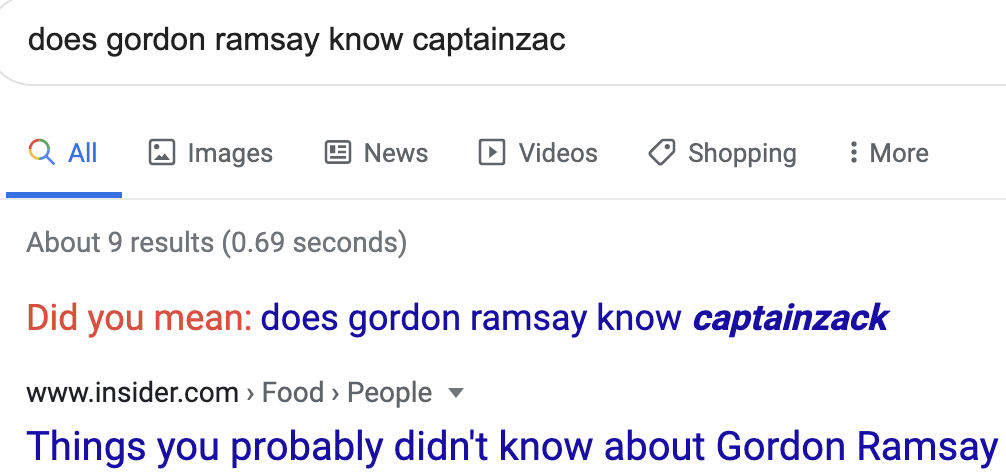Click the www.insider.com breadcrumb URL
Image resolution: width=1006 pixels, height=474 pixels.
[x=132, y=392]
